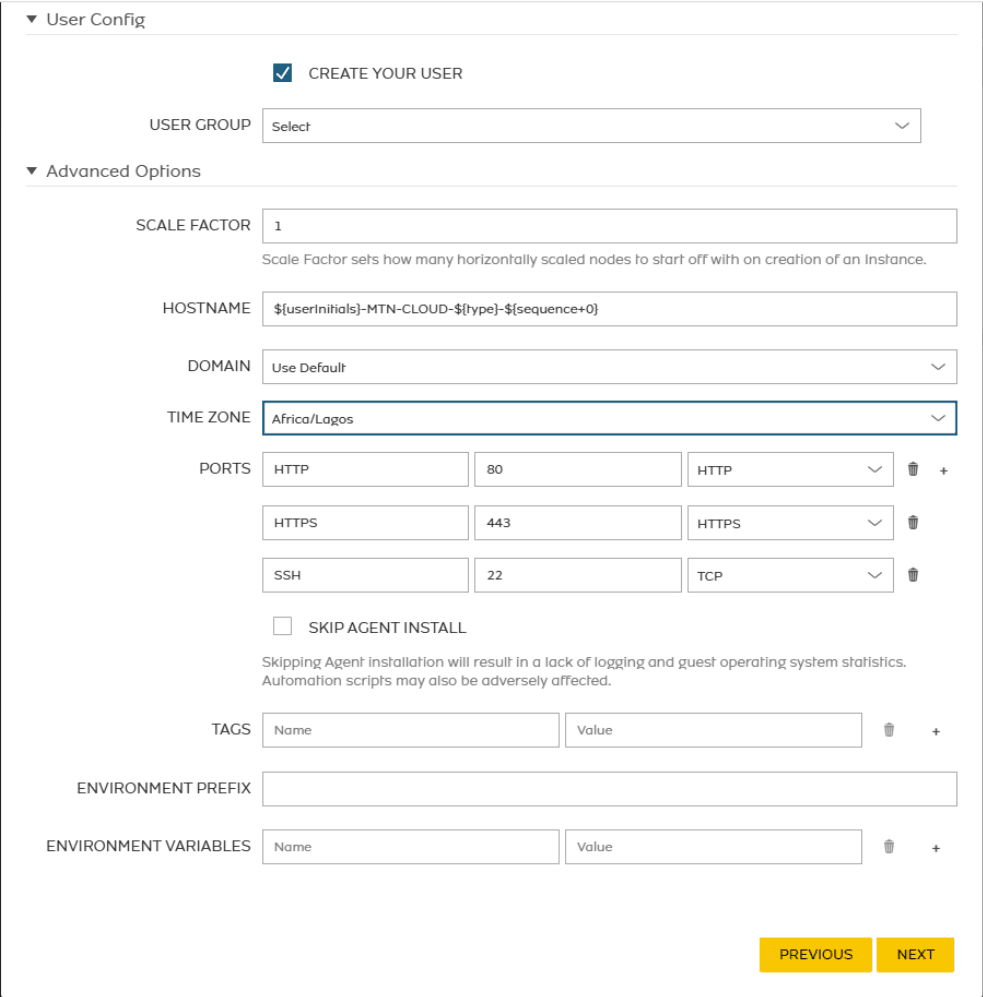Screen dimensions: 983x997
Task: Collapse the Advanced Options section
Action: tap(32, 170)
